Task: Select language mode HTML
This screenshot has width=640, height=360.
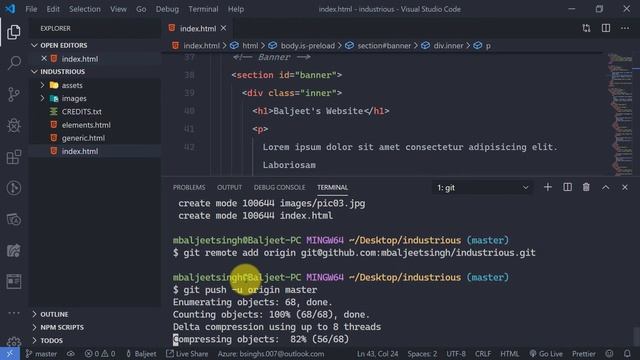Action: pos(509,353)
